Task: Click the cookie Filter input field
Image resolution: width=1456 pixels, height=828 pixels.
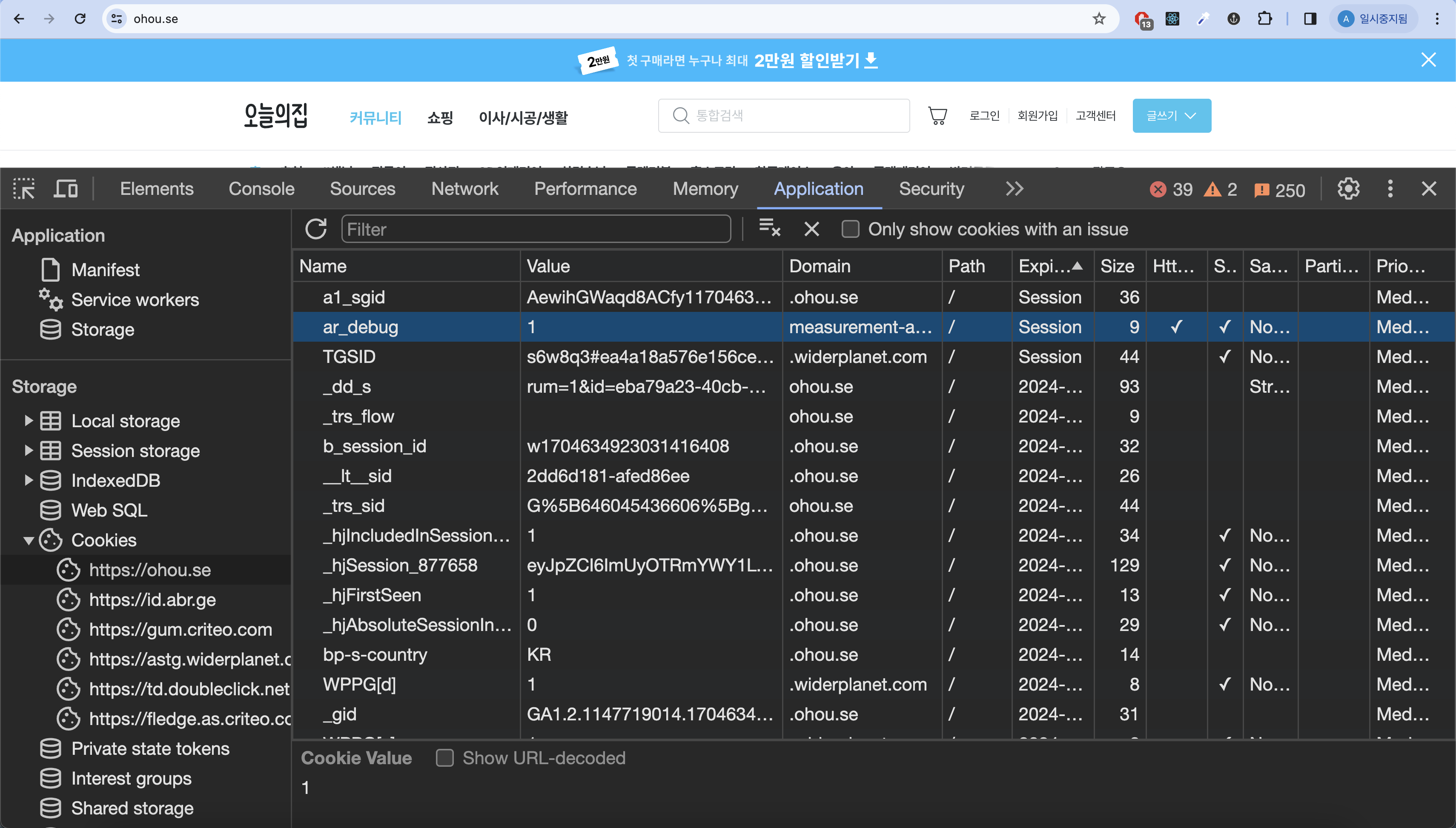Action: click(536, 229)
